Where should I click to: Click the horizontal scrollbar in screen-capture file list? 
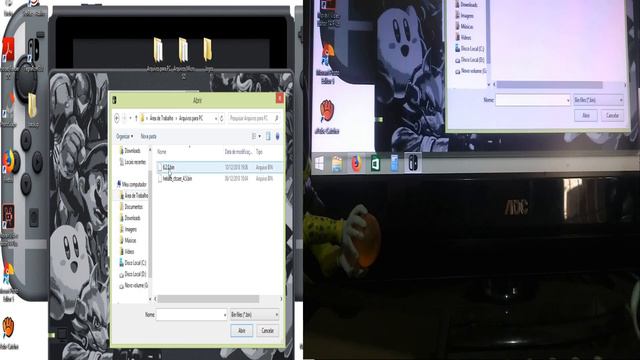point(208,299)
